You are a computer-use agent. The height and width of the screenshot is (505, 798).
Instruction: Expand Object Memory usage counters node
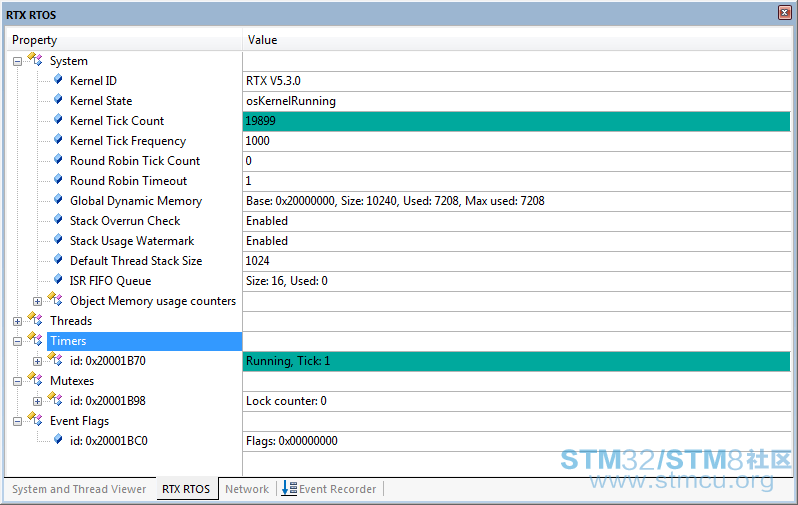tap(37, 301)
